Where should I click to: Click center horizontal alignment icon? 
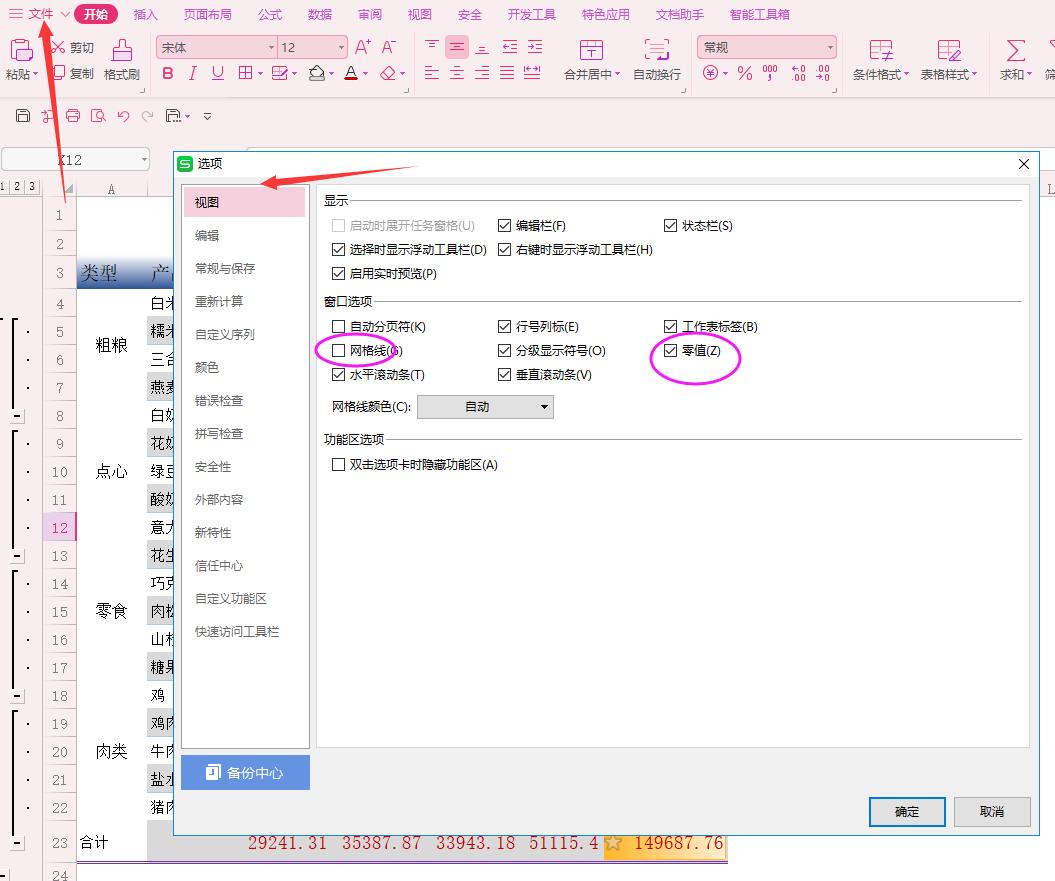pos(457,73)
